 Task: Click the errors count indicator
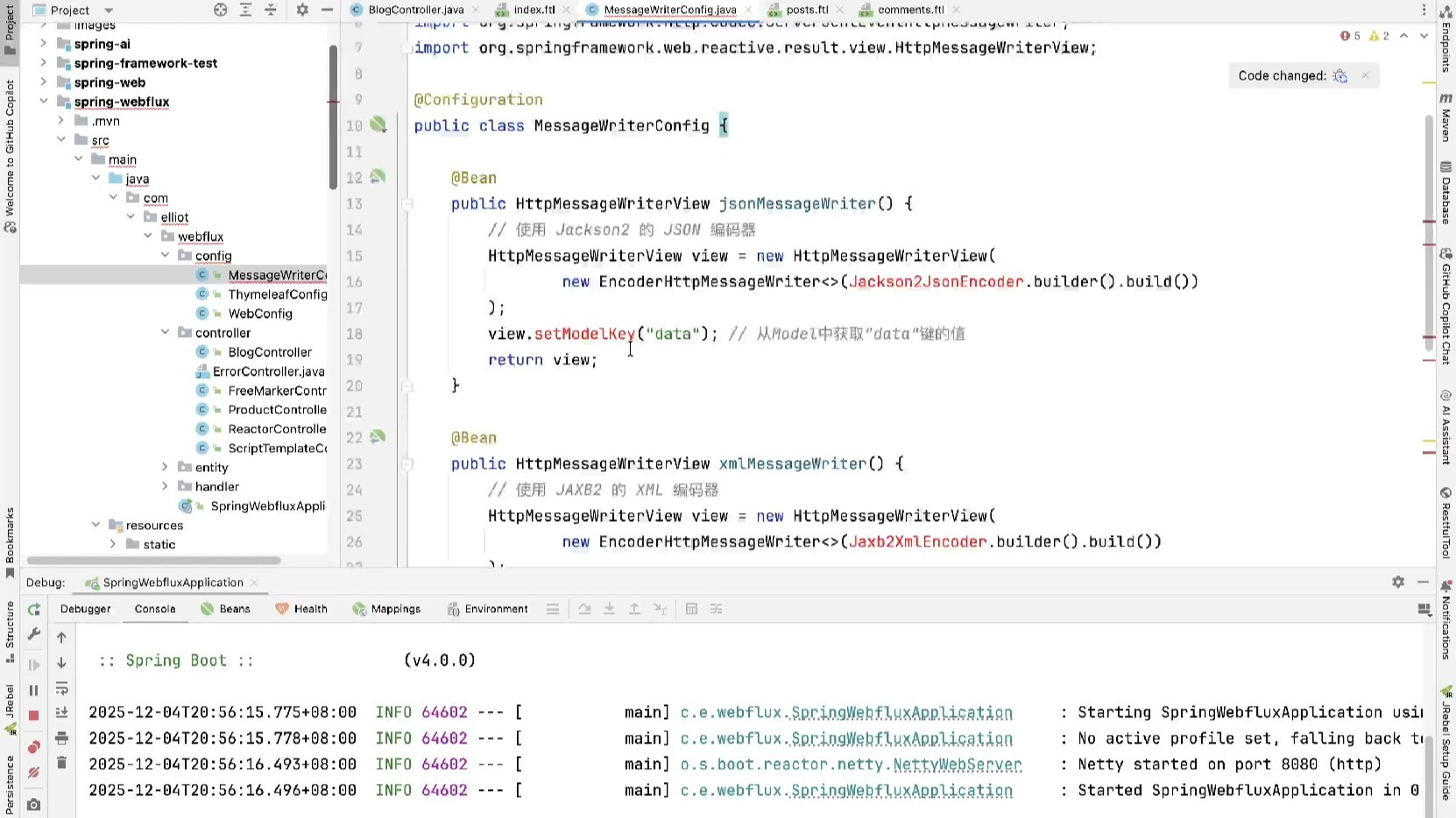[1350, 36]
